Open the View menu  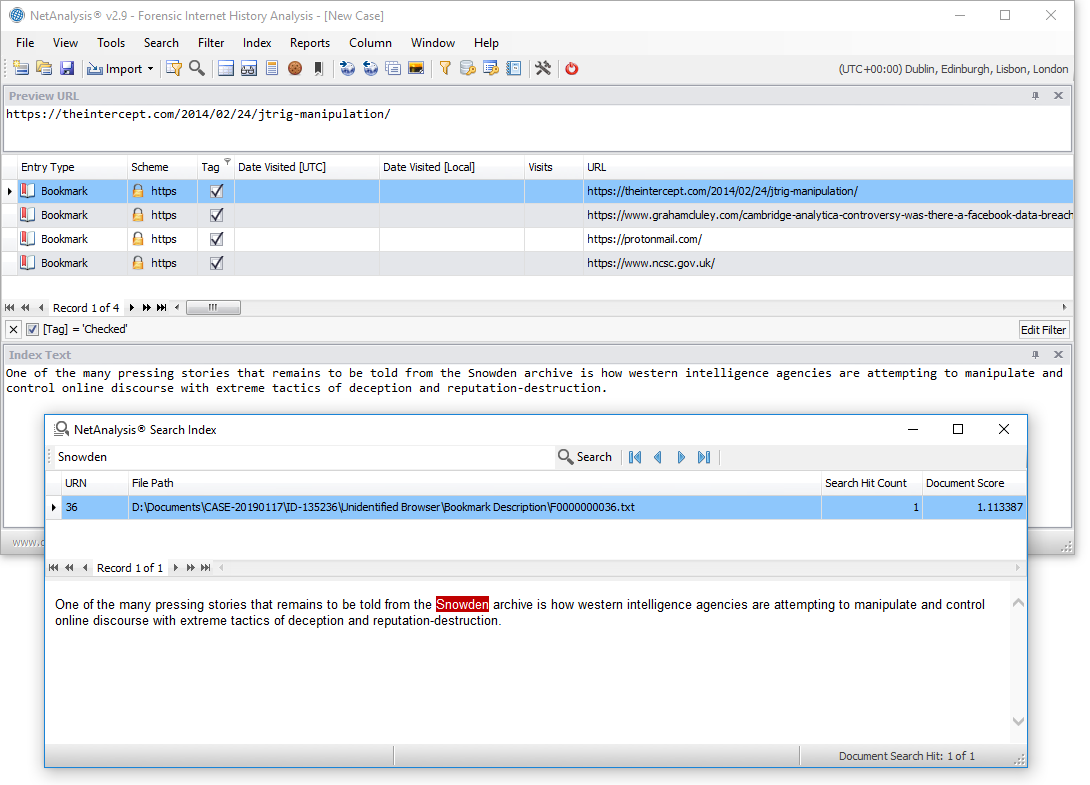tap(65, 43)
